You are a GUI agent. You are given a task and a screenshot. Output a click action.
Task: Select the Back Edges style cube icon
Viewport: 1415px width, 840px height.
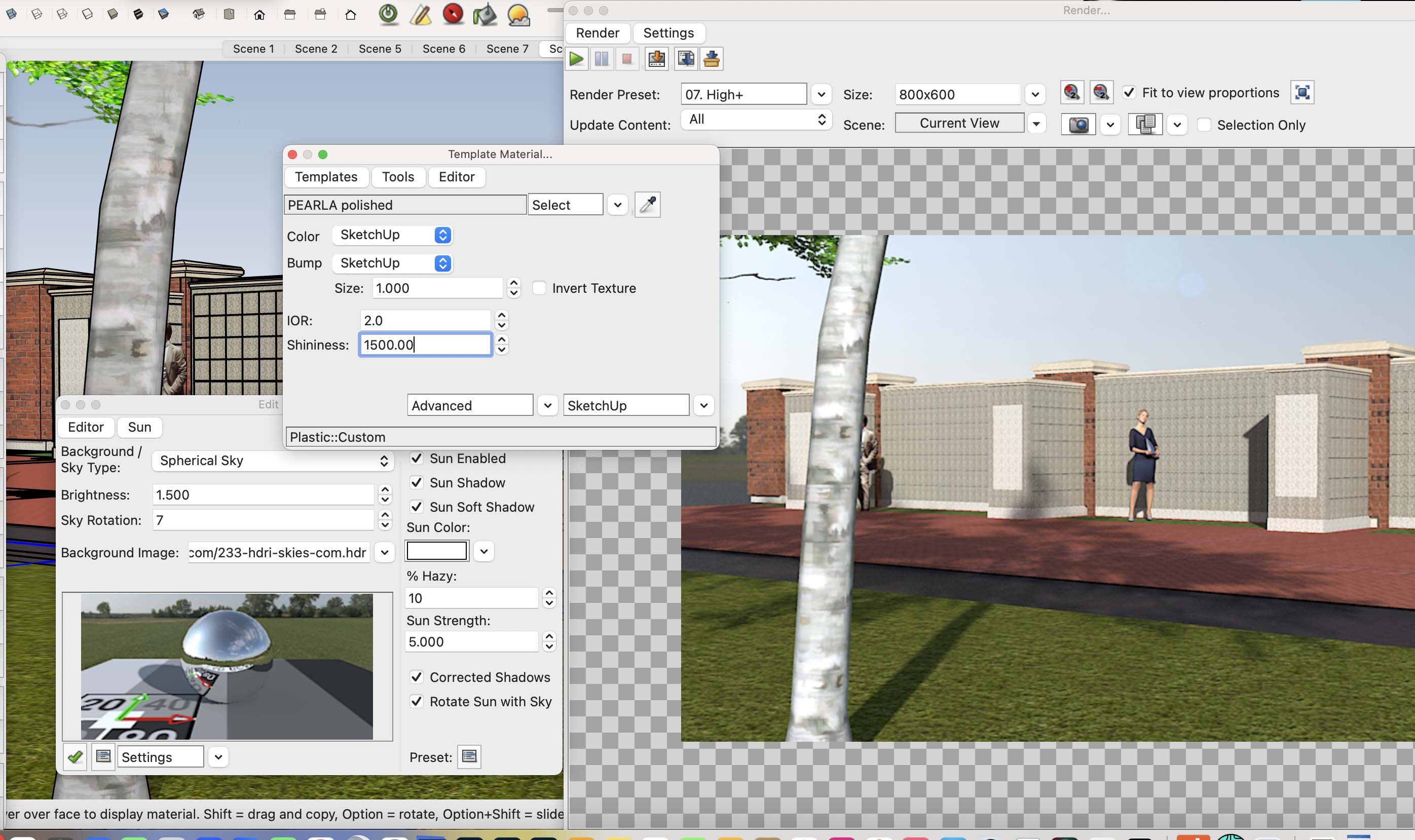[37, 14]
